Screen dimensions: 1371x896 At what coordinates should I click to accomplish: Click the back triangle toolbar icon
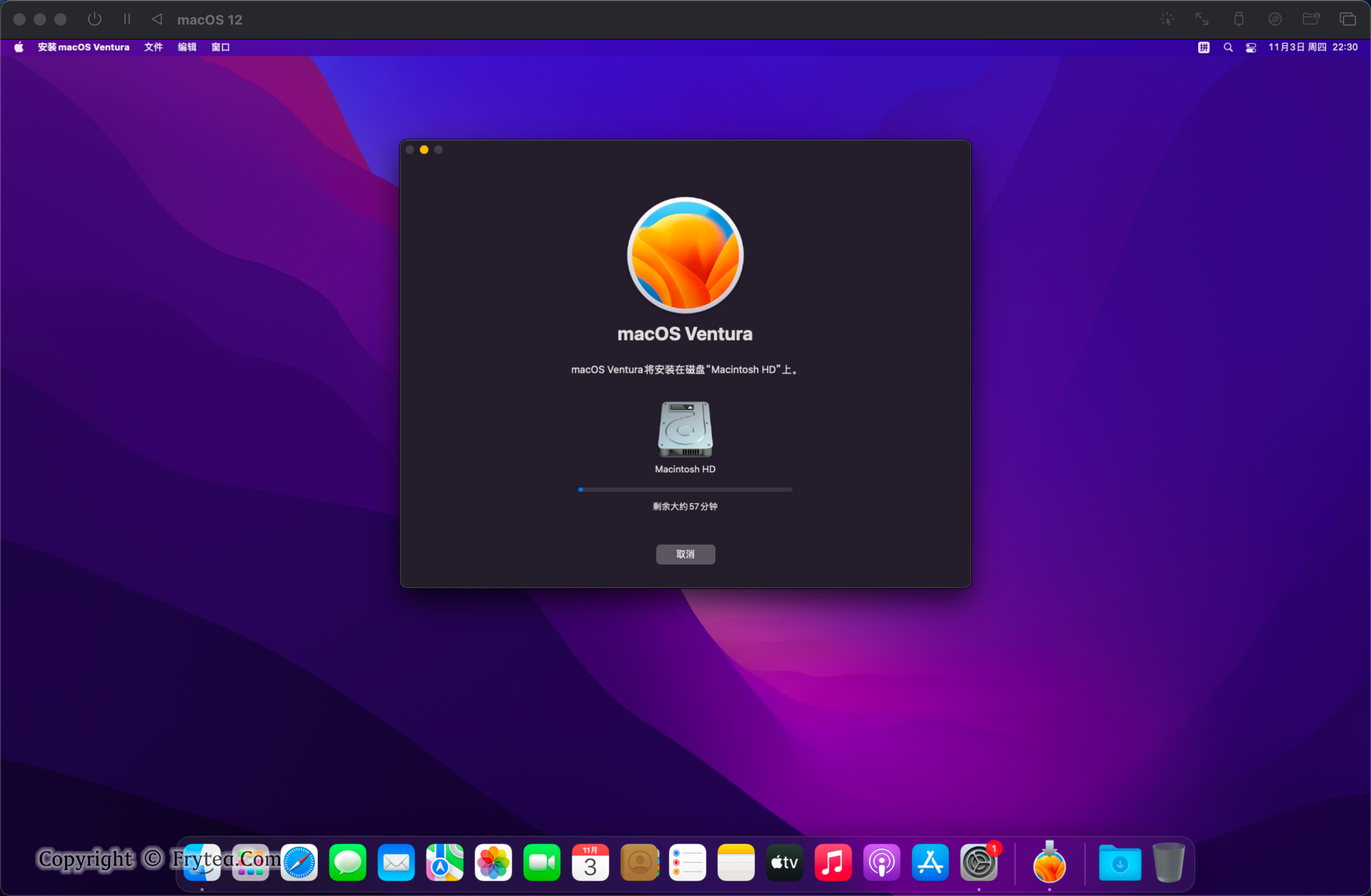[157, 19]
